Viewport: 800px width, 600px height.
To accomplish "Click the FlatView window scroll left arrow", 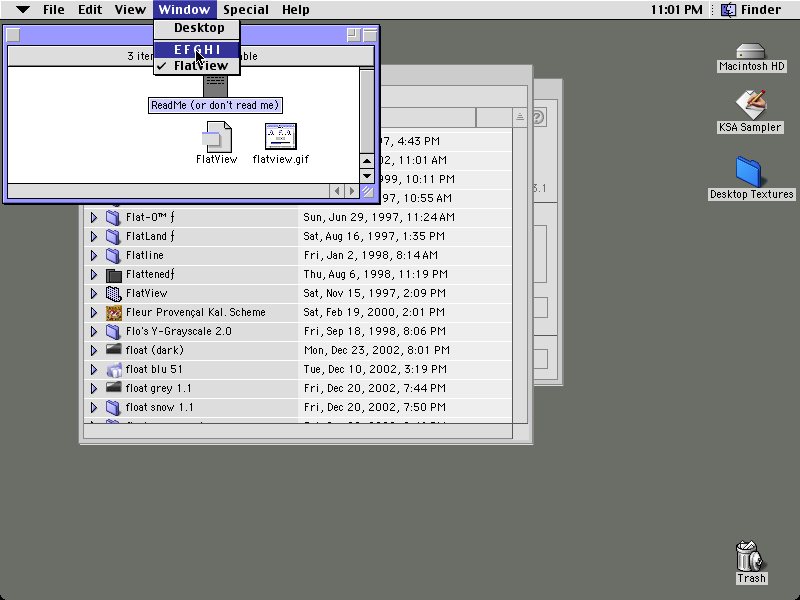I will pyautogui.click(x=337, y=191).
